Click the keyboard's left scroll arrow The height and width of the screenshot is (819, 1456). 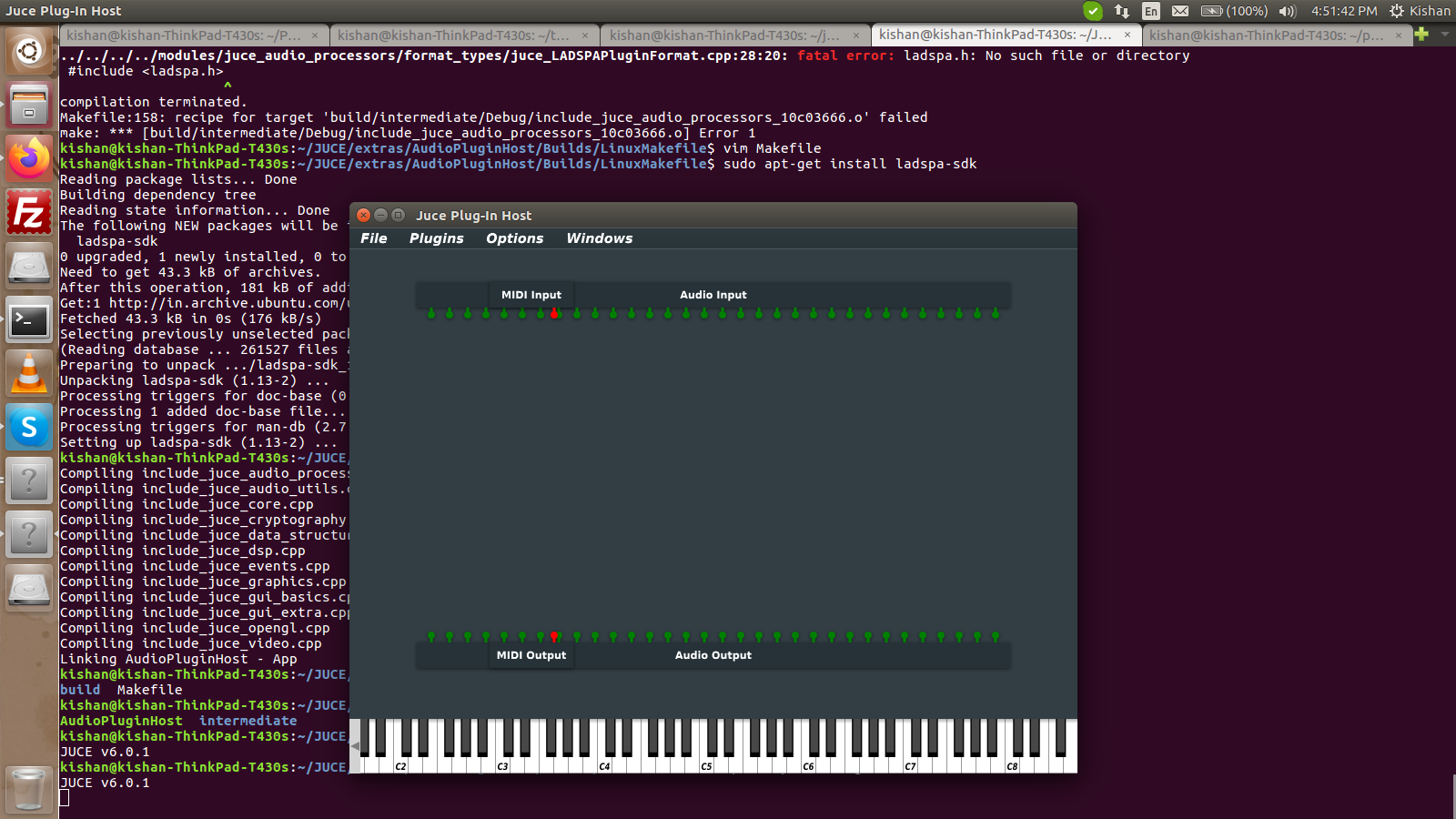(x=355, y=746)
